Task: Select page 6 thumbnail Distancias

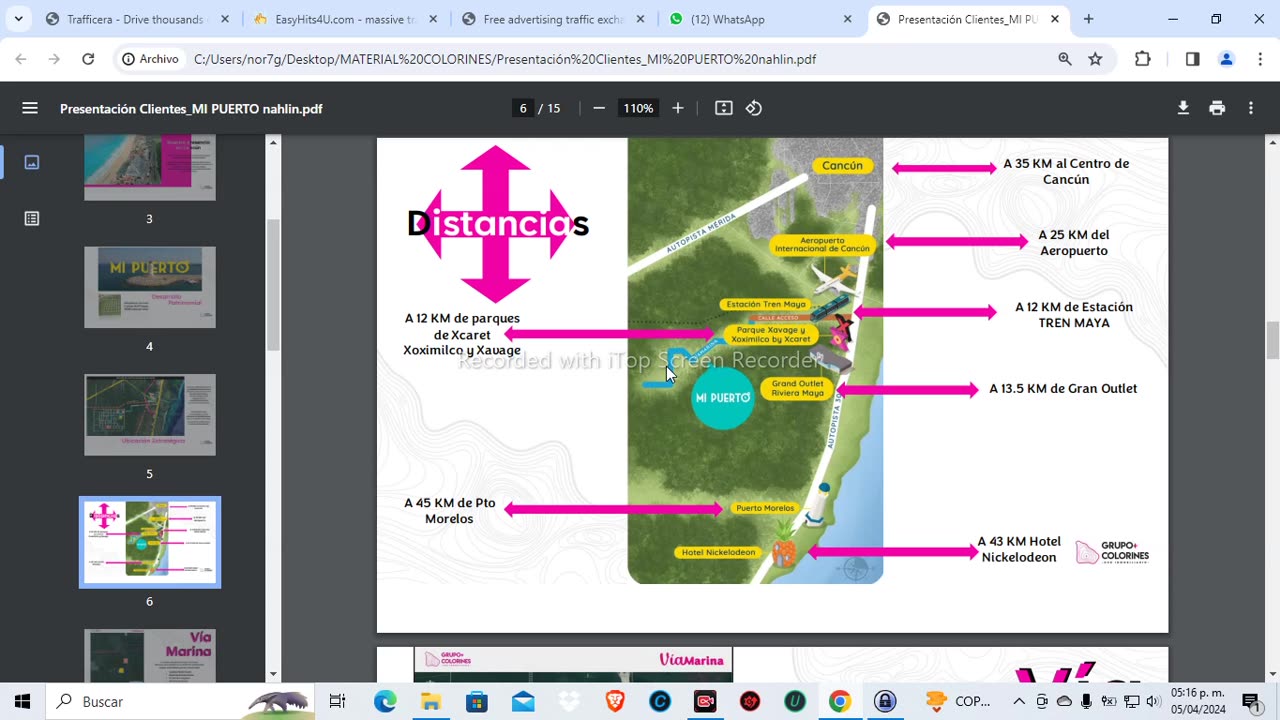Action: click(150, 542)
